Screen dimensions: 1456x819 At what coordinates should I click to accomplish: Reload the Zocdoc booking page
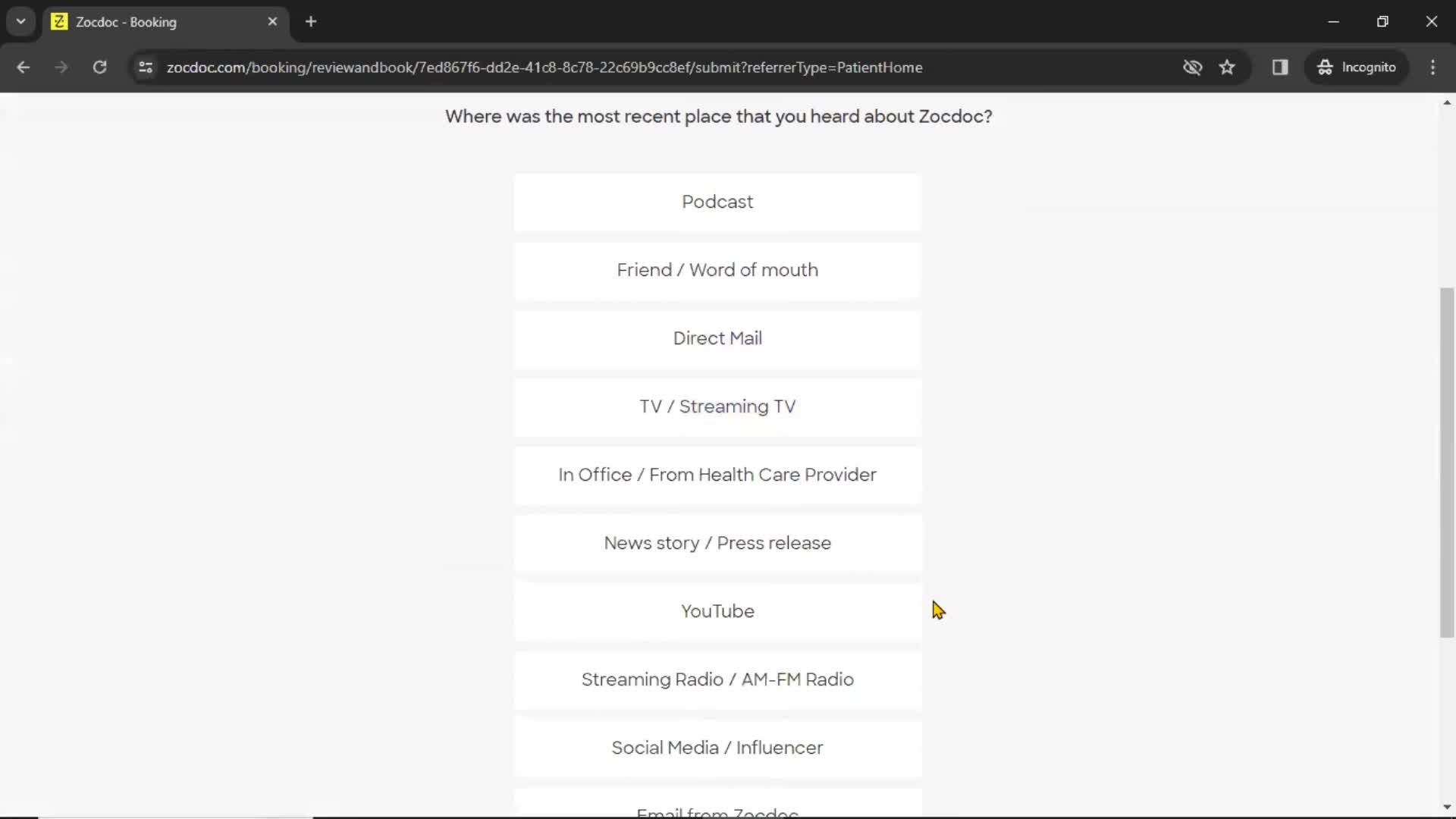99,67
